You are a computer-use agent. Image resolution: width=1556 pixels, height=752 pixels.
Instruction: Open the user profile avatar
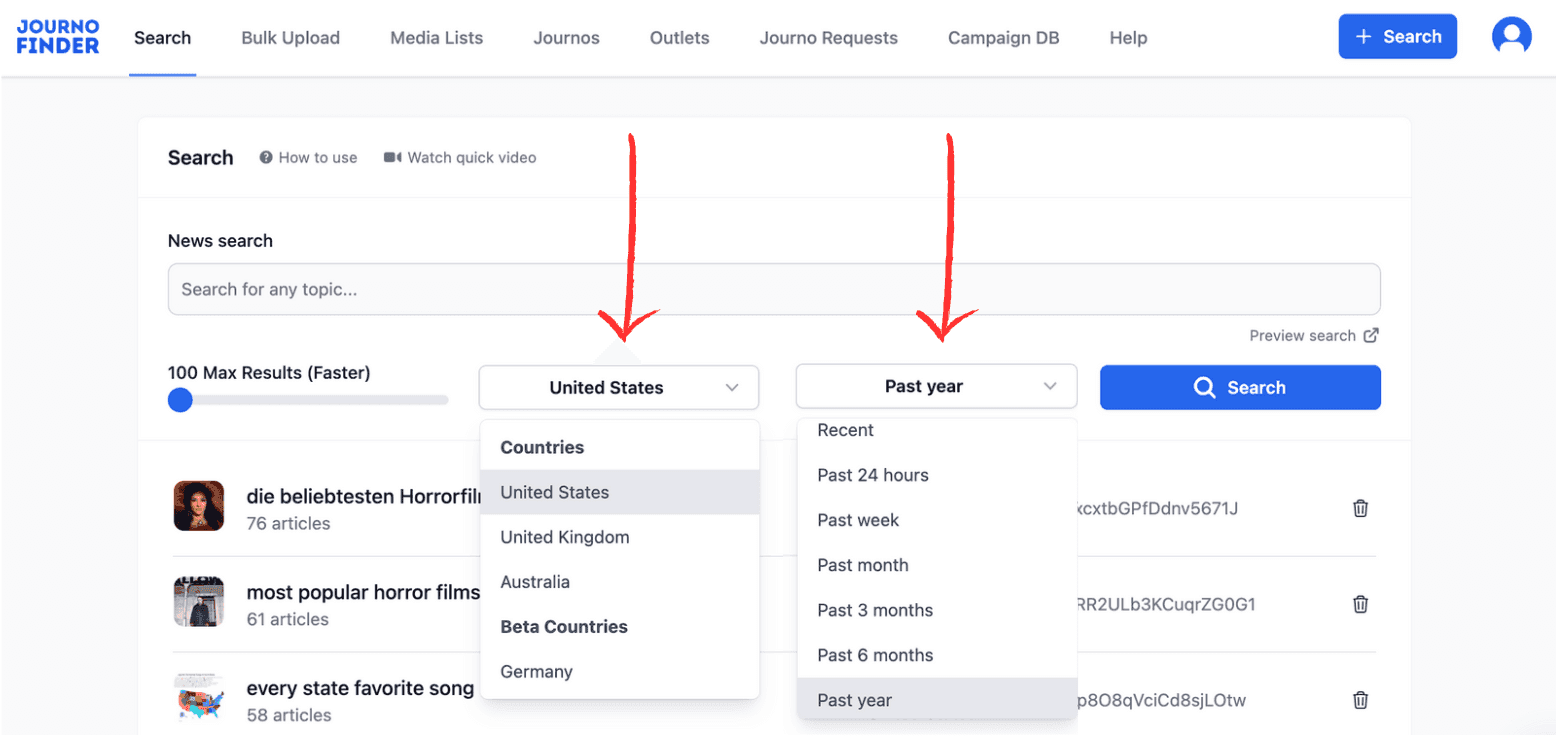pyautogui.click(x=1511, y=37)
